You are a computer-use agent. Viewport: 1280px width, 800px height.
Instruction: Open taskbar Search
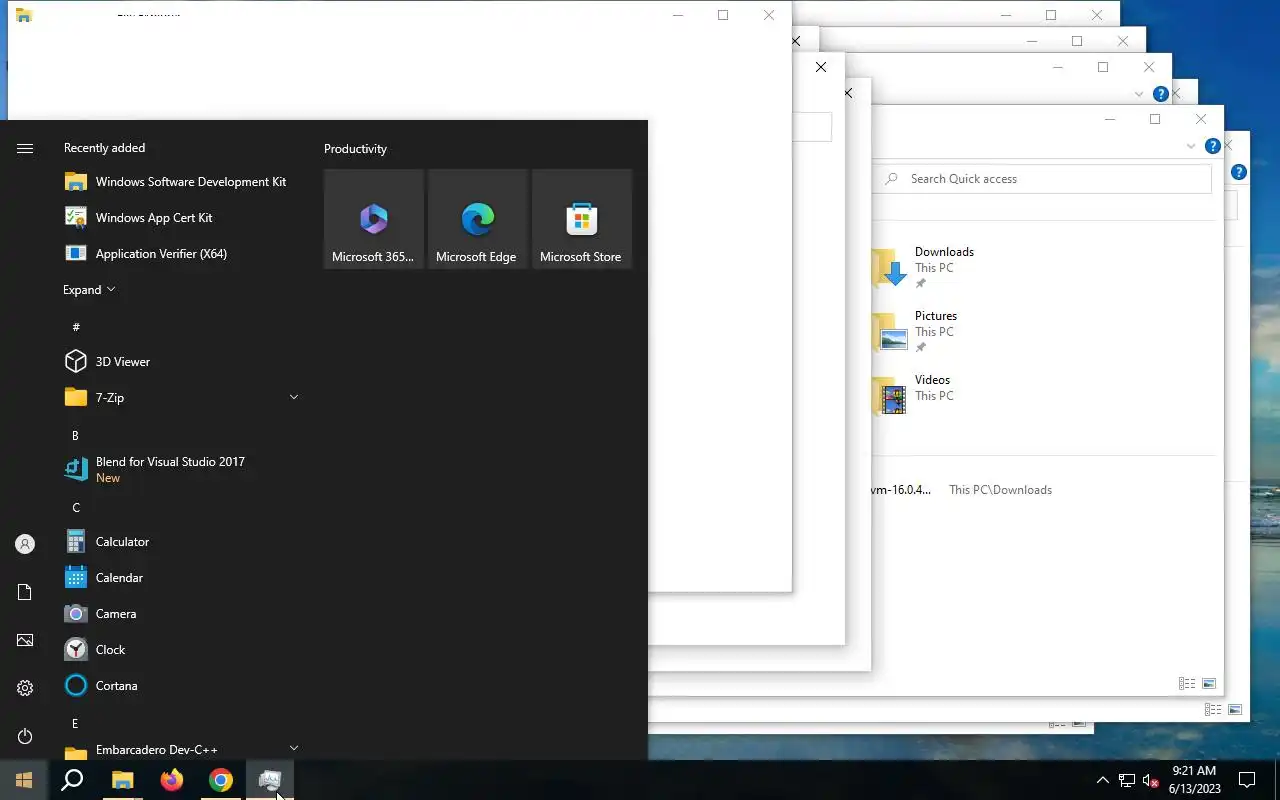pyautogui.click(x=72, y=780)
